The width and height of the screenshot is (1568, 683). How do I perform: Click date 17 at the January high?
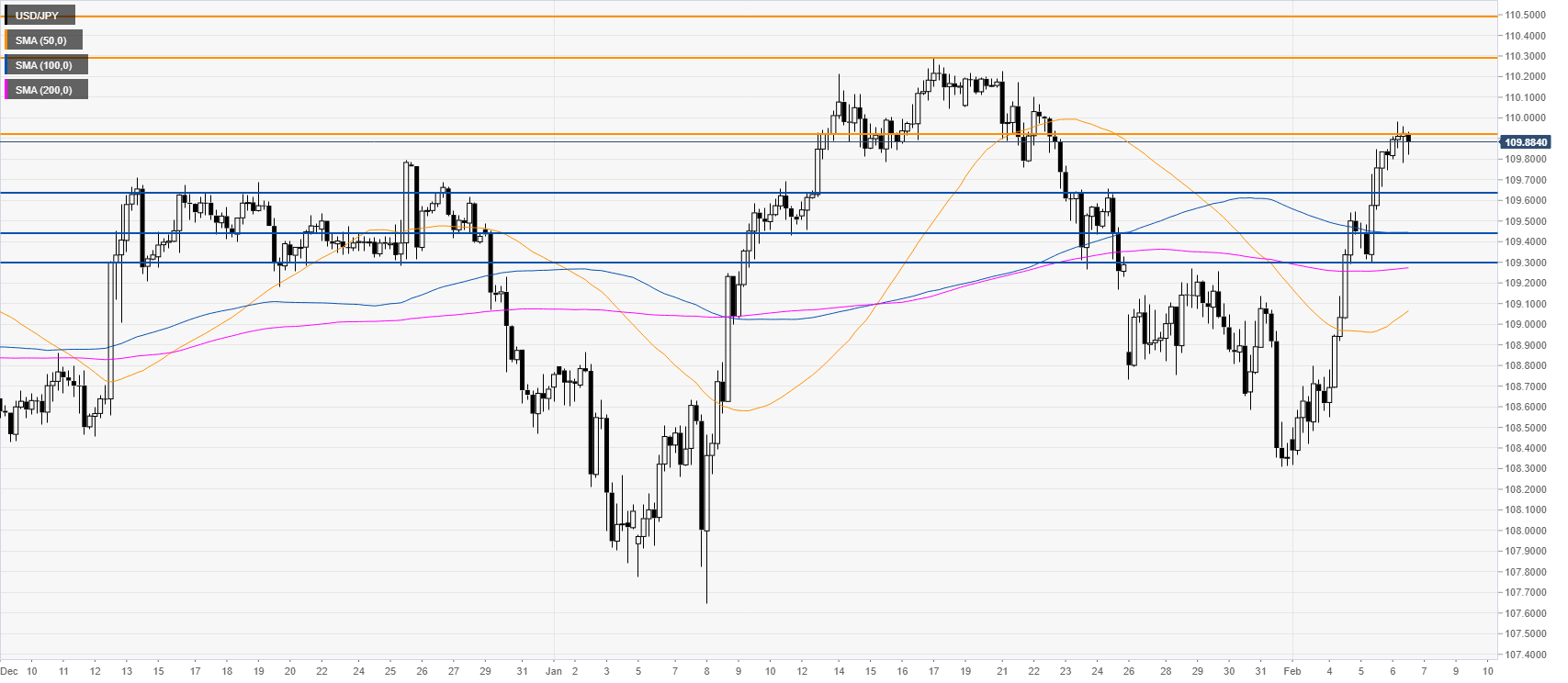point(934,671)
